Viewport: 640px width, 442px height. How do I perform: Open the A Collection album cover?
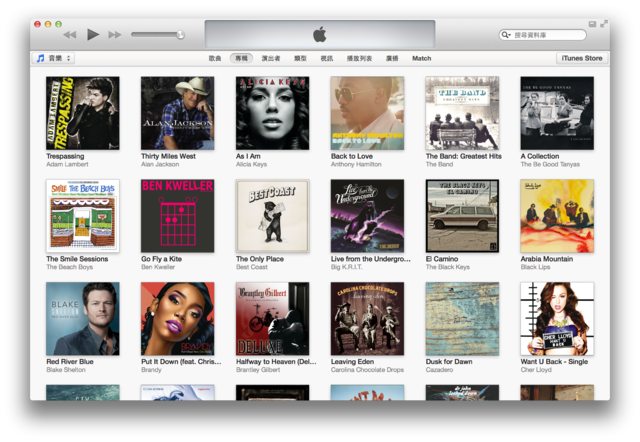[557, 113]
